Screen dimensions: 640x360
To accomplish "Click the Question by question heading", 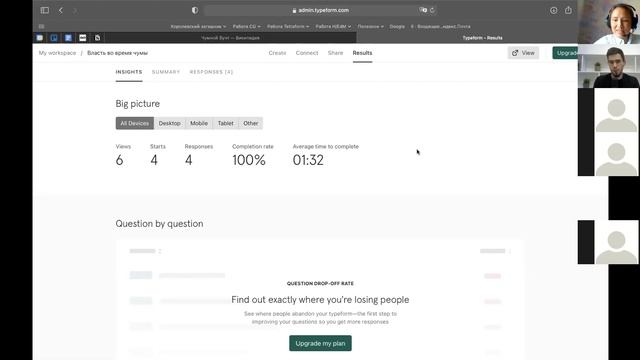I will pos(159,224).
